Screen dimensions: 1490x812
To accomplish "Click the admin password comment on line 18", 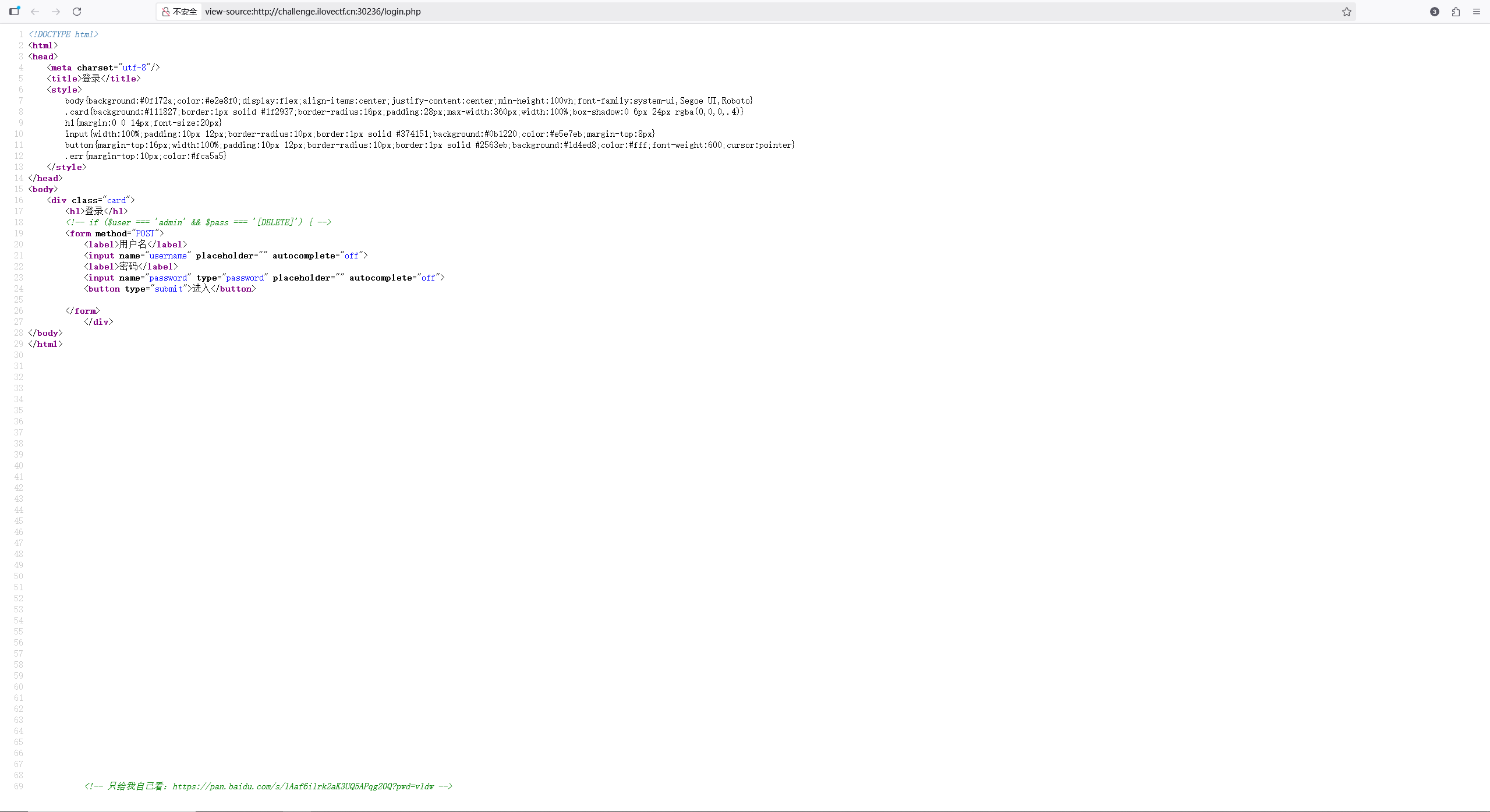I will (x=198, y=222).
